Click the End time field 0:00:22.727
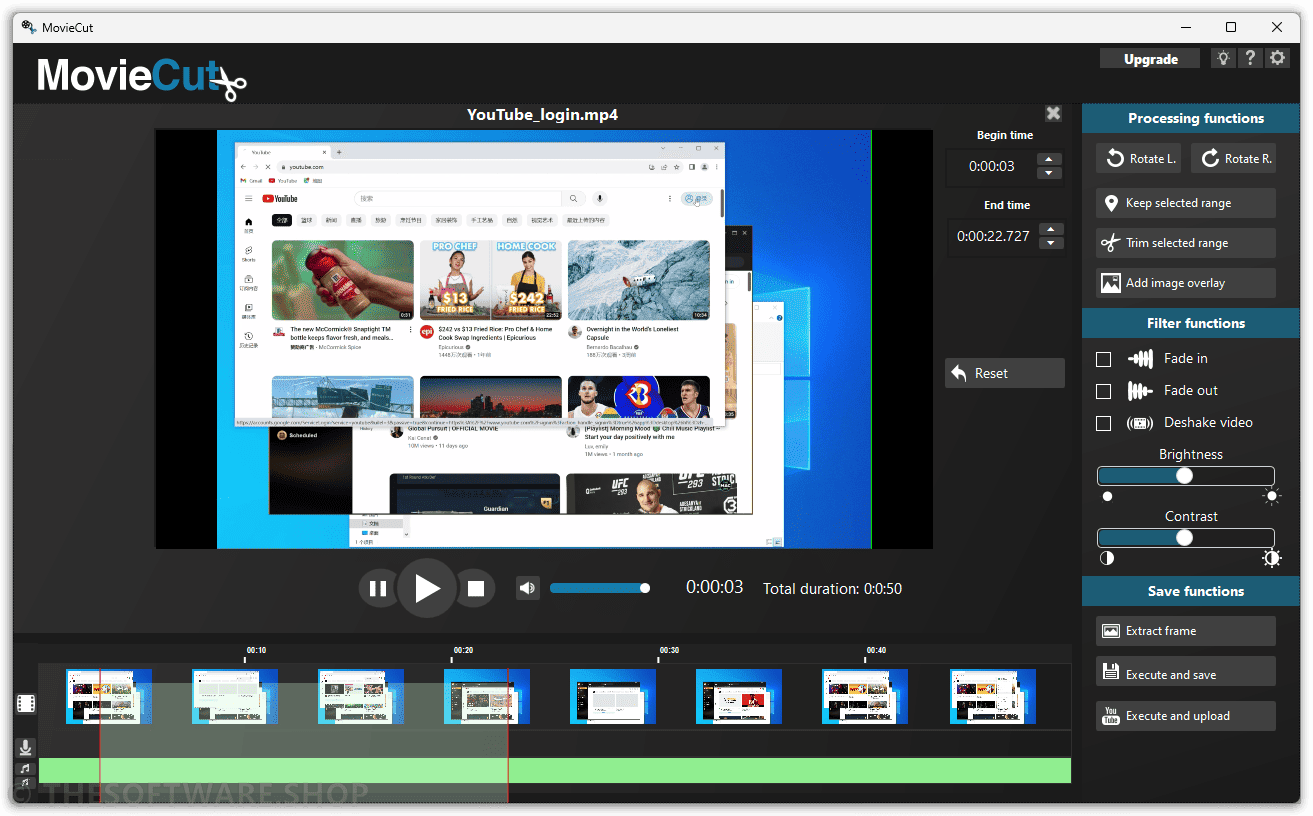The height and width of the screenshot is (816, 1313). (x=992, y=237)
